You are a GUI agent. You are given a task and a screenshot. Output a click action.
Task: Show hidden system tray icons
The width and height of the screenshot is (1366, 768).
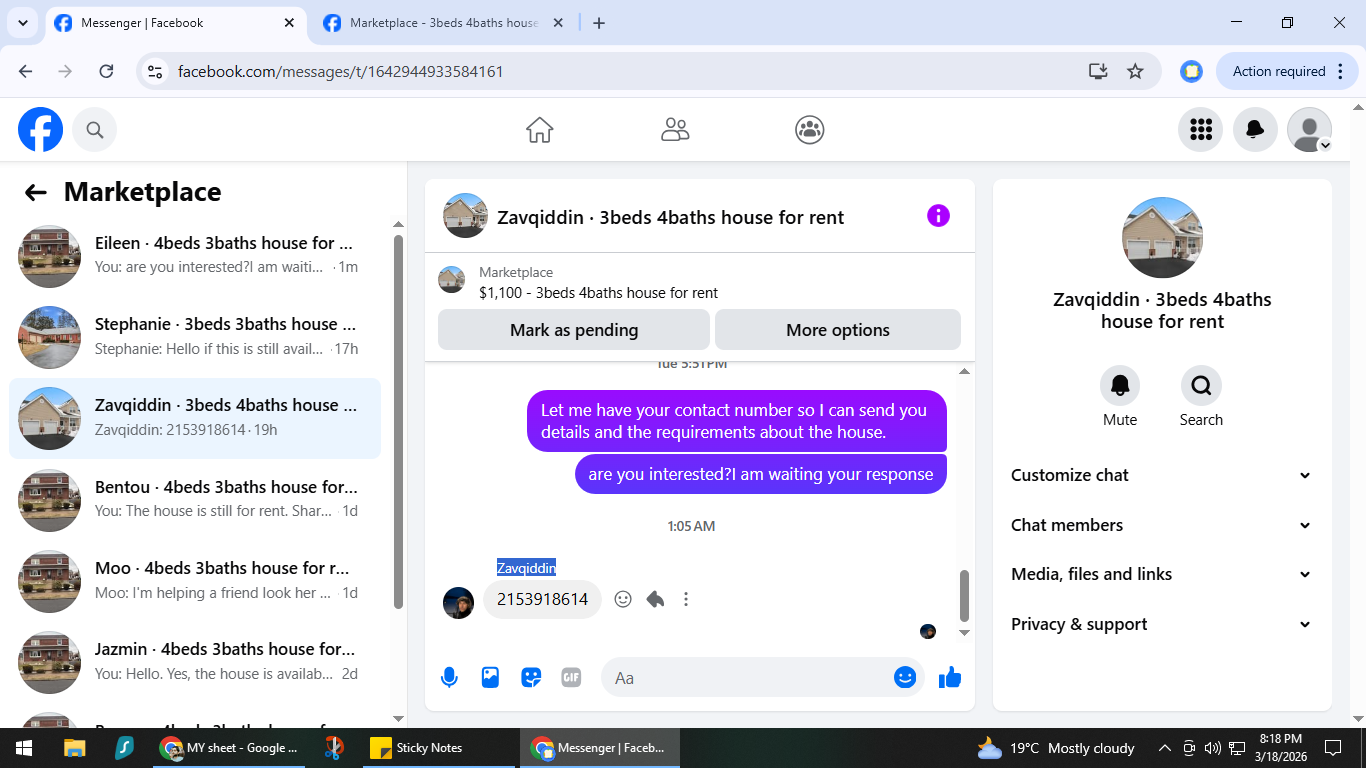[1164, 748]
